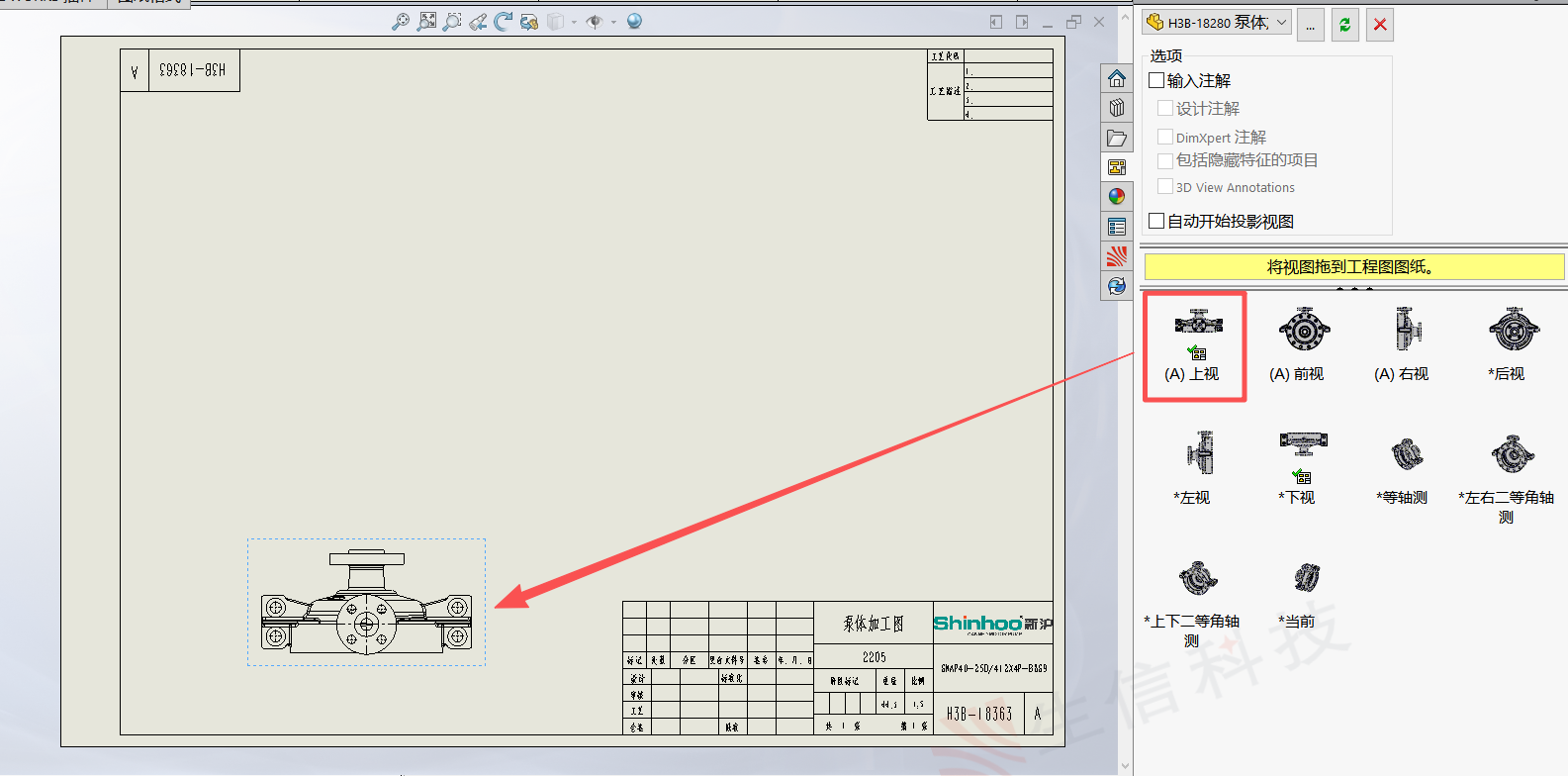Refresh the view palette with green arrows
Viewport: 1568px width, 776px height.
tap(1344, 25)
